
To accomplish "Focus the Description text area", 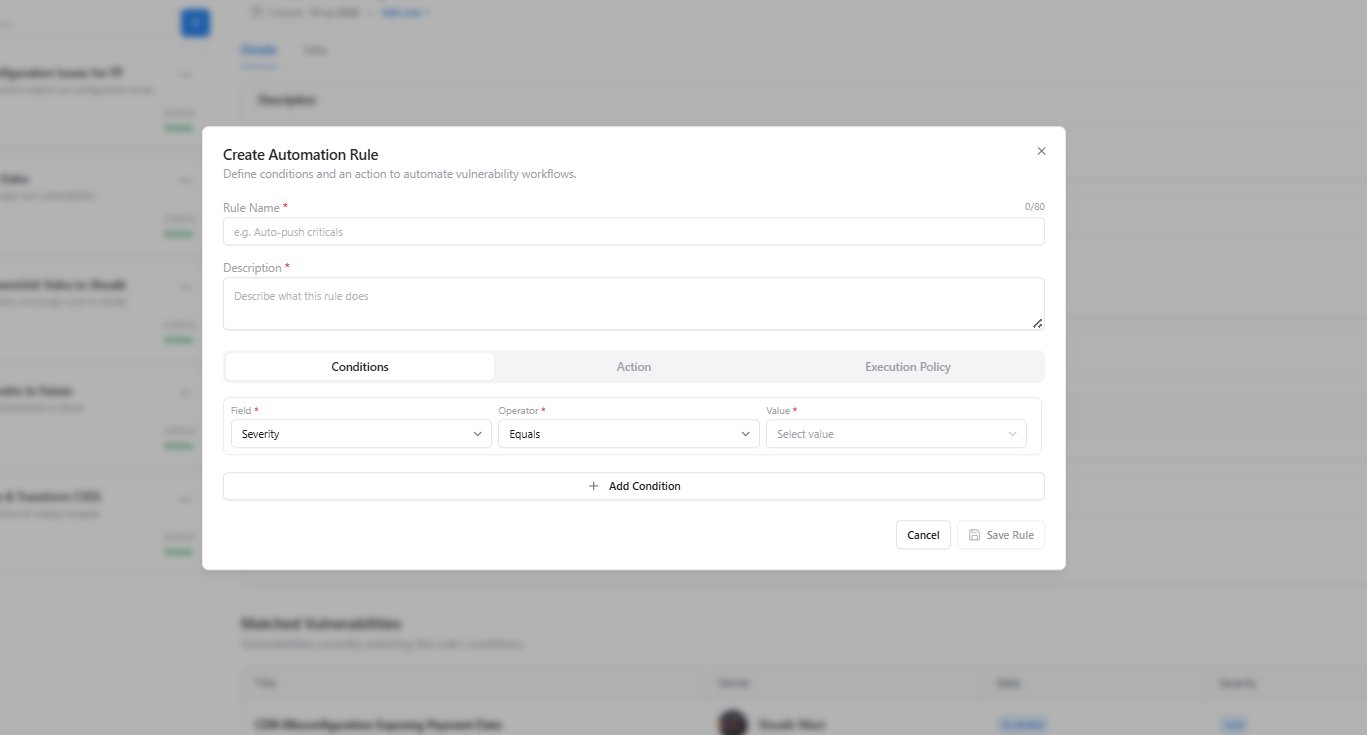I will point(633,303).
